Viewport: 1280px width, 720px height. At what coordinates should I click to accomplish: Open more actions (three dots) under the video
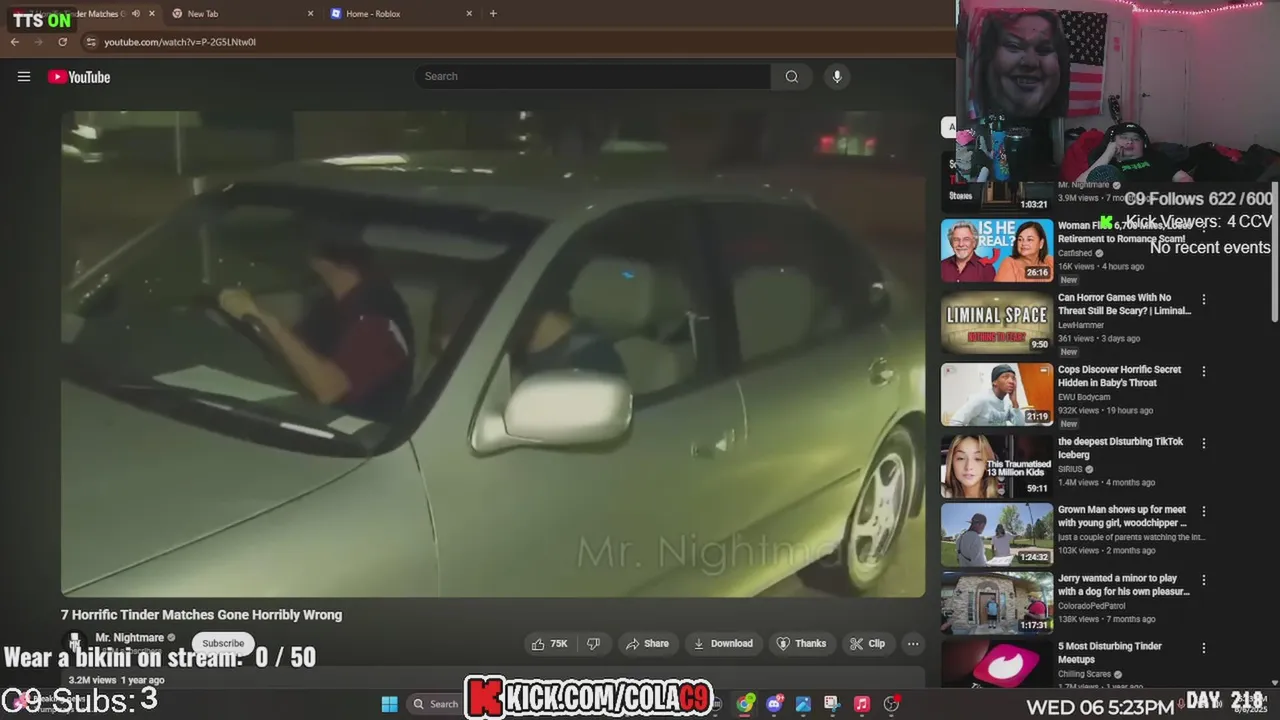pos(912,644)
